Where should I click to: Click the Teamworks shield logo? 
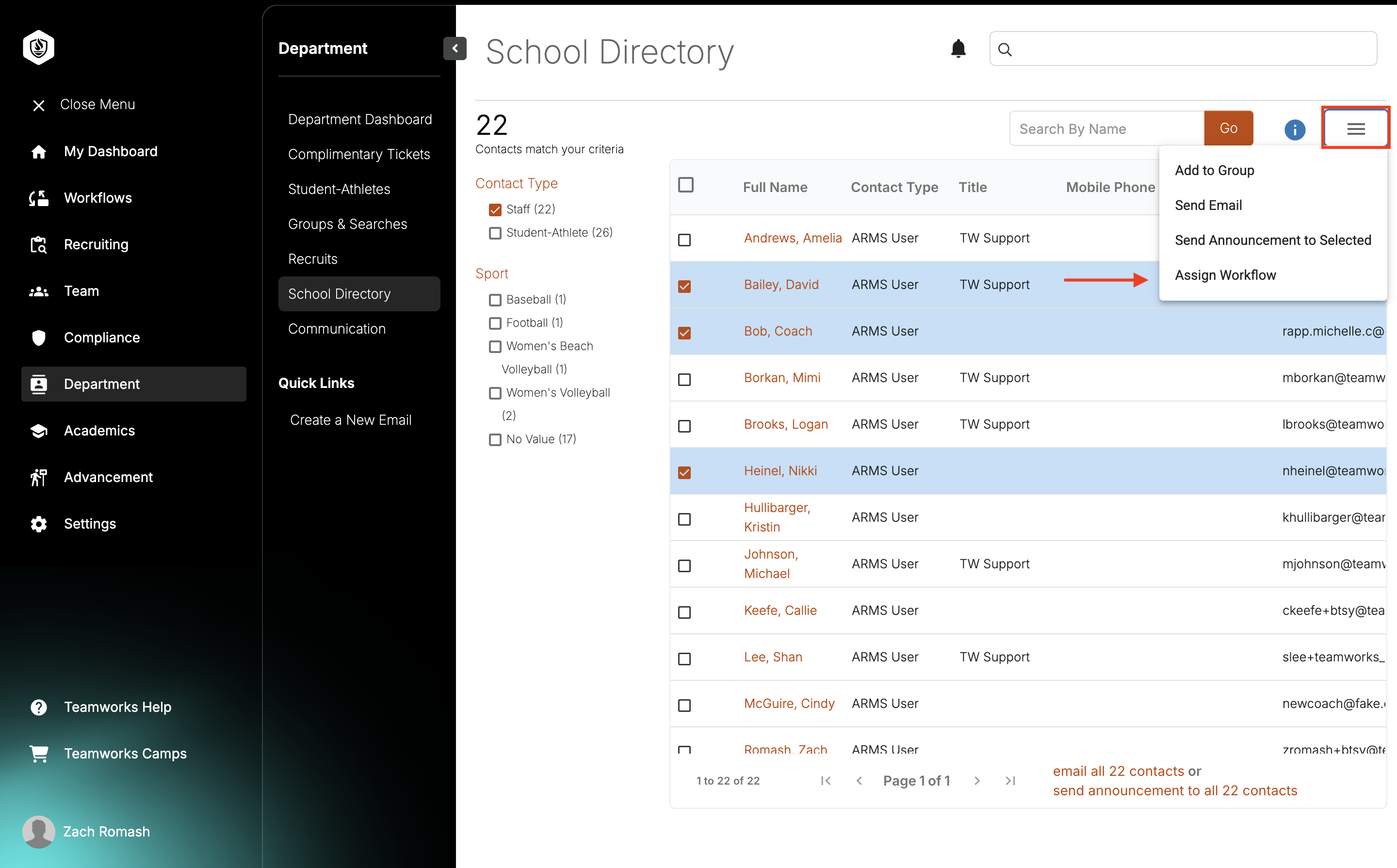tap(38, 47)
